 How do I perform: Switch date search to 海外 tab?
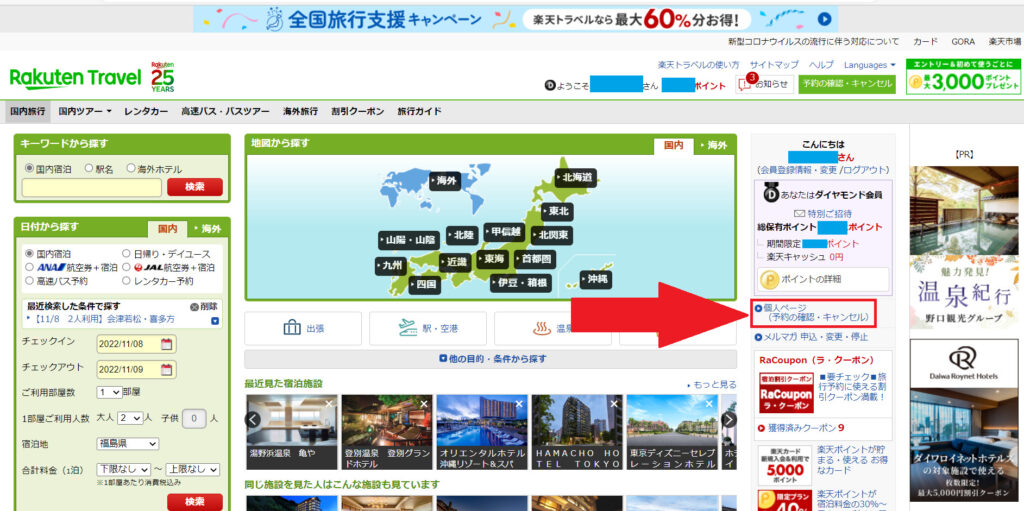[x=208, y=229]
